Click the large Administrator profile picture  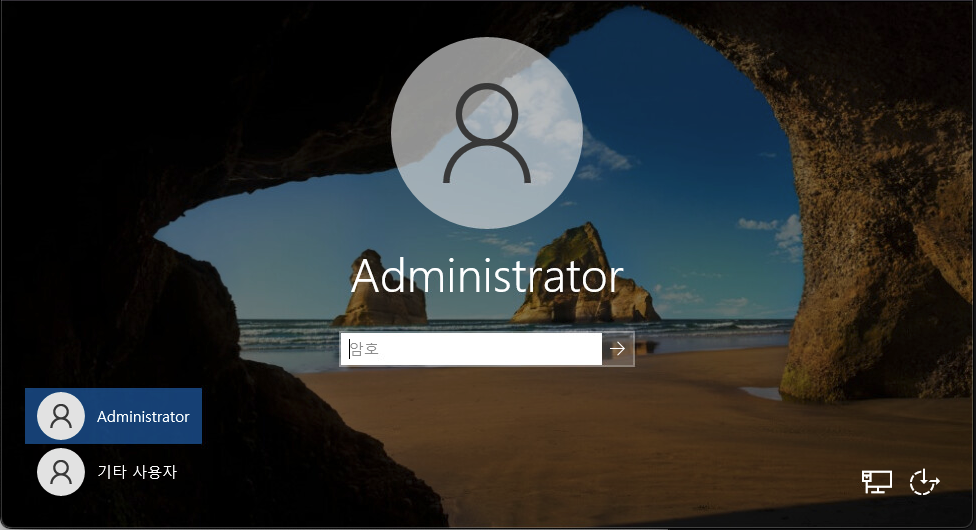[x=487, y=133]
